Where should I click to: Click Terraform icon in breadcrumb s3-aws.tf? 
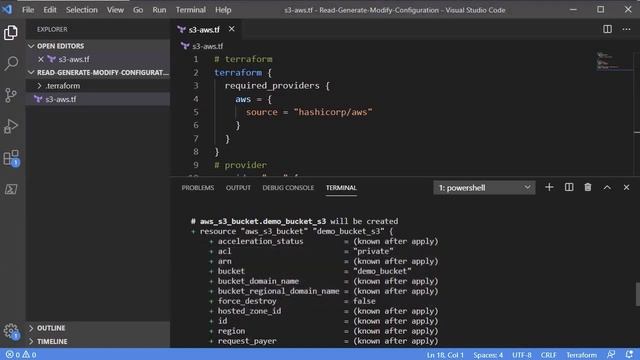(185, 46)
